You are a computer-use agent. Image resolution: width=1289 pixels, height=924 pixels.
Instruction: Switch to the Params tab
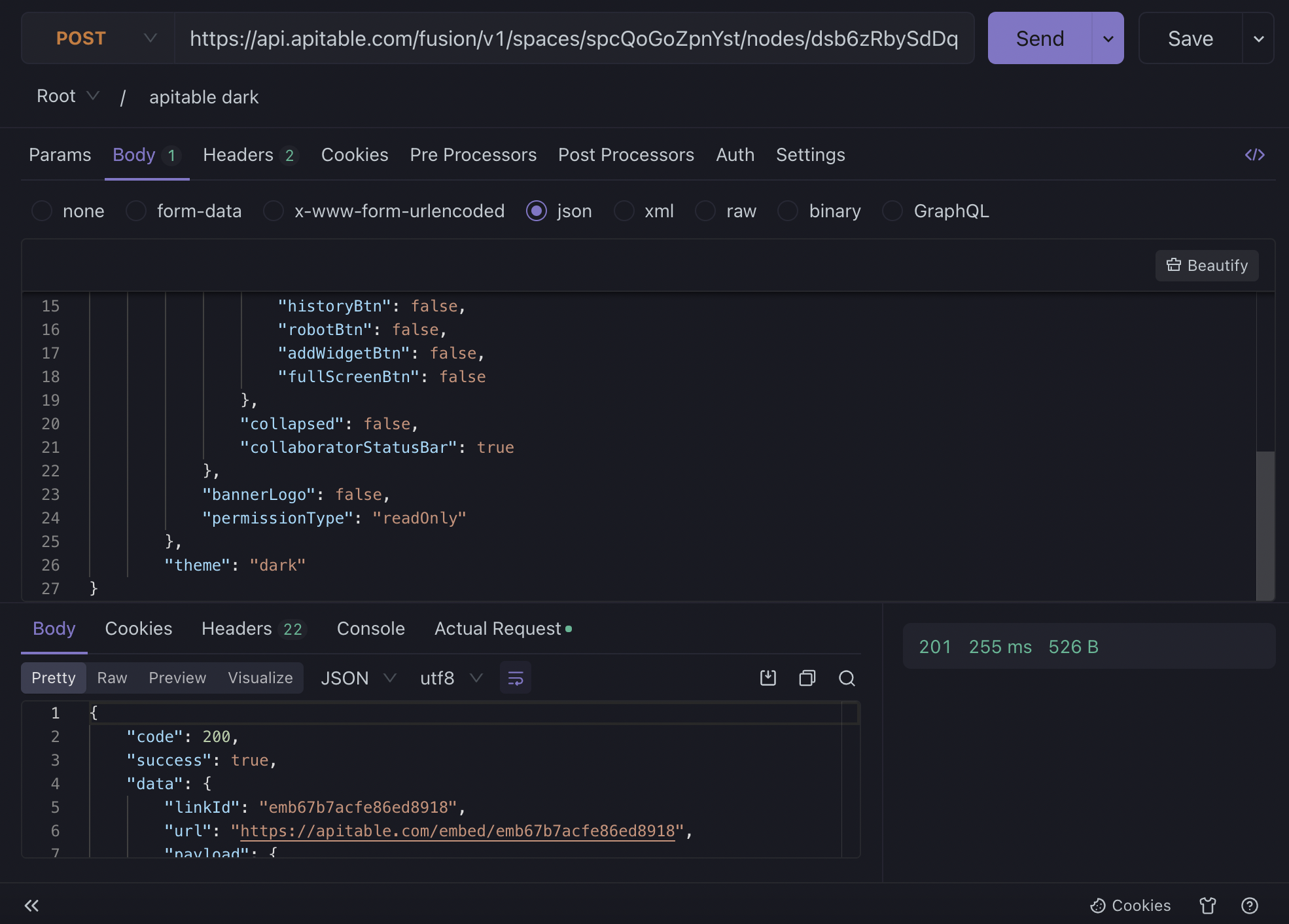coord(60,155)
